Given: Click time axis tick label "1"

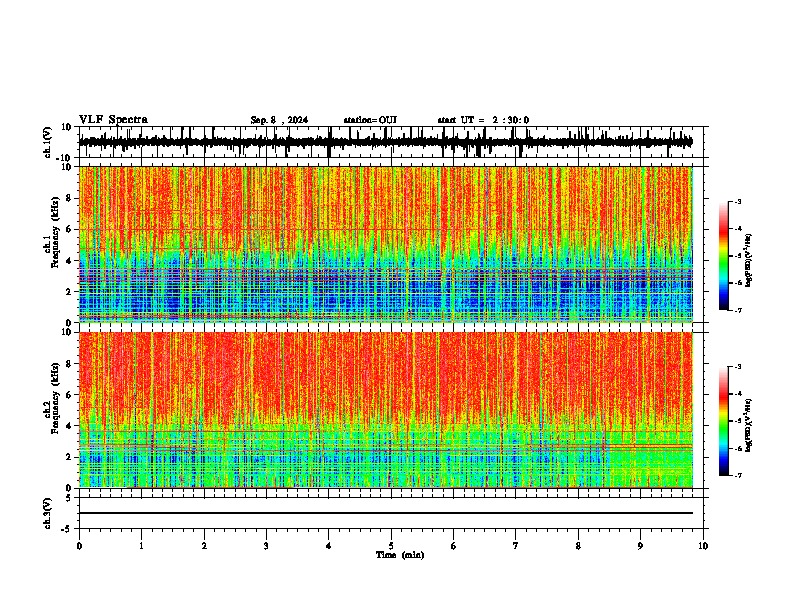Looking at the screenshot, I should point(141,546).
